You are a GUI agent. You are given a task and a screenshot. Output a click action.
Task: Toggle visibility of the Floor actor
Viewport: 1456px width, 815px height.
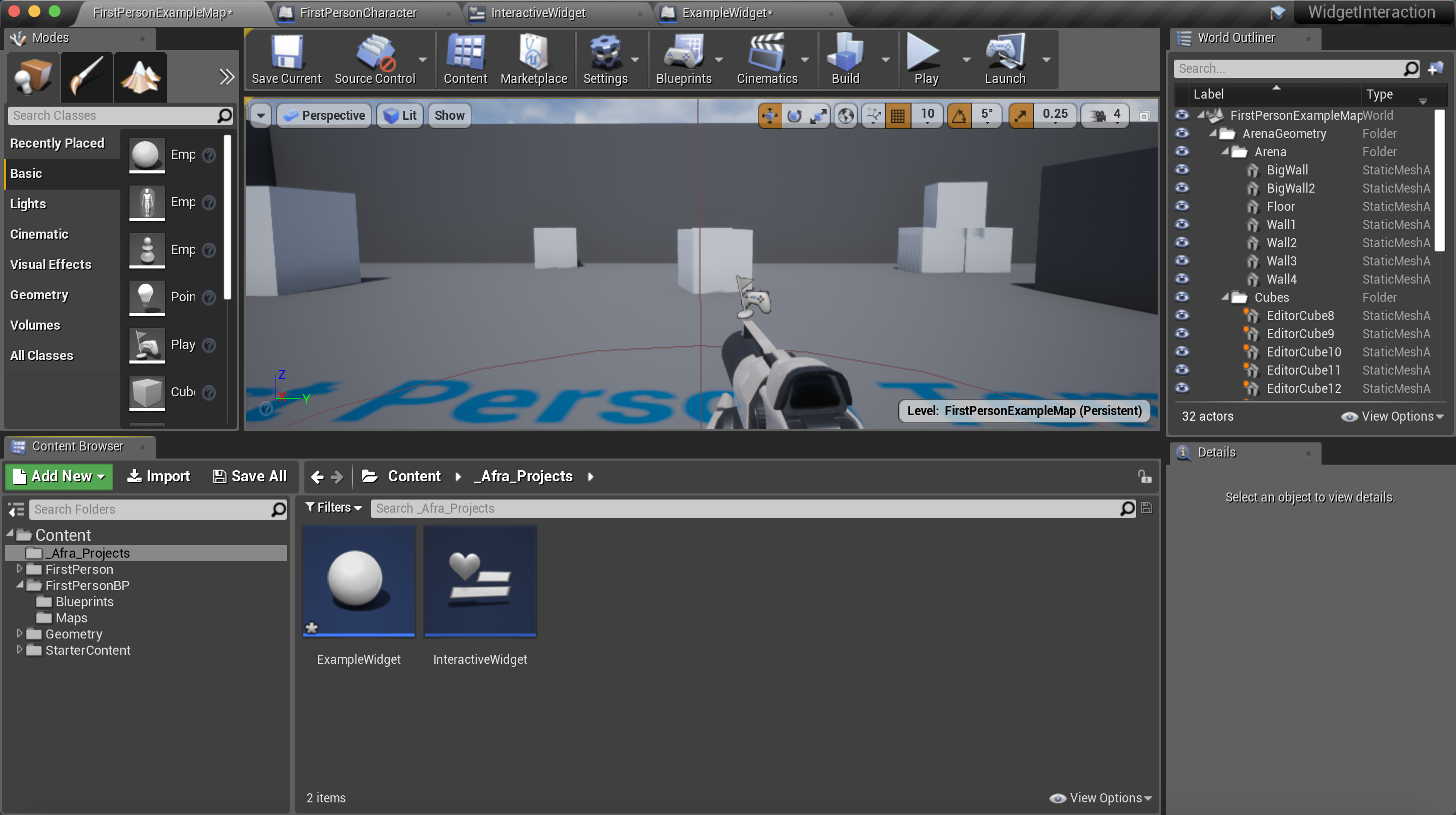point(1182,206)
